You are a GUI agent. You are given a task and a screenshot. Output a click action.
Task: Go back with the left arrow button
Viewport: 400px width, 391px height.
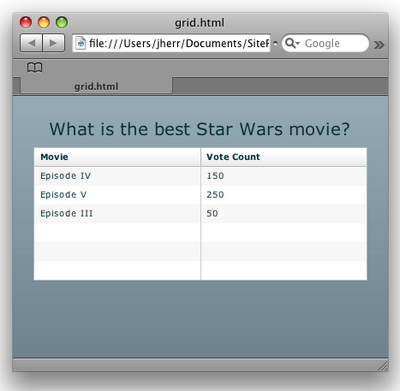pos(31,43)
